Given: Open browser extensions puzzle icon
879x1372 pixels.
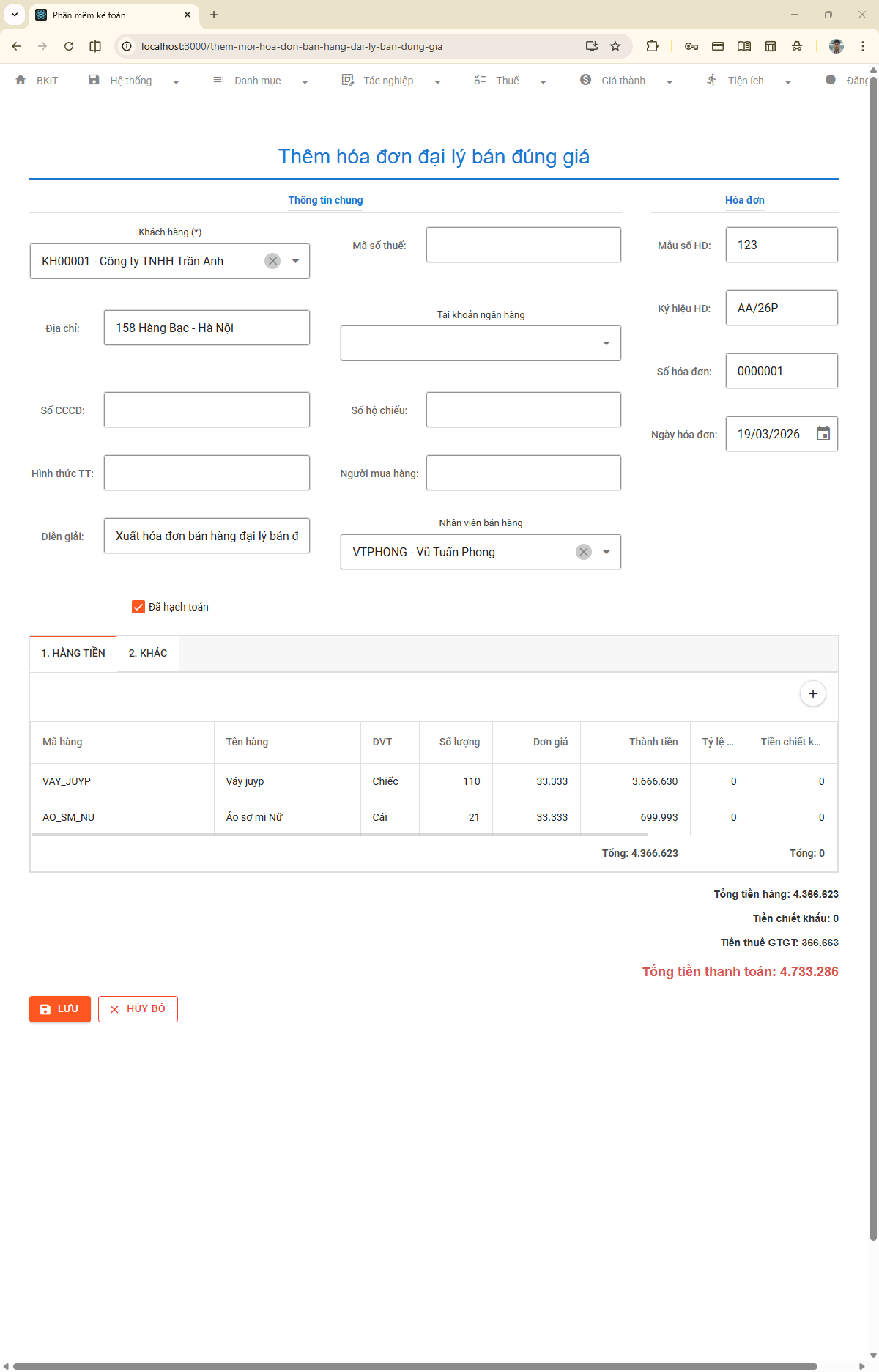Looking at the screenshot, I should pyautogui.click(x=652, y=46).
